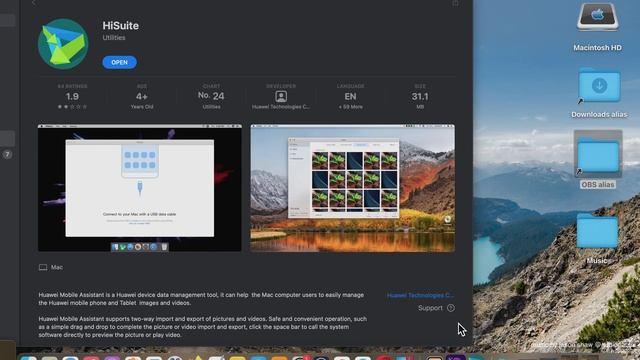Click the + 59 More languages text

point(350,107)
